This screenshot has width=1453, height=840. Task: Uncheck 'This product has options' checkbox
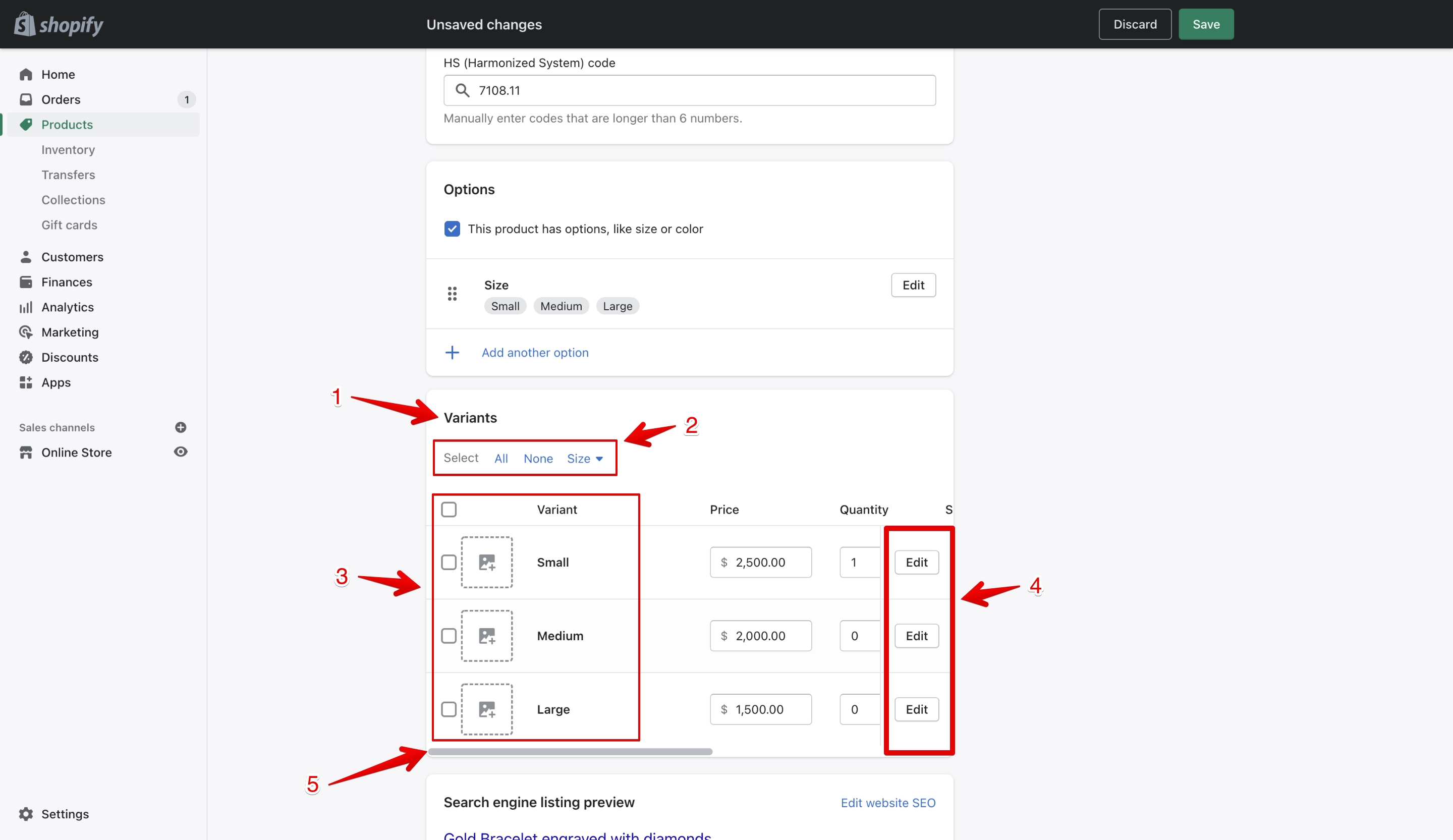(452, 229)
